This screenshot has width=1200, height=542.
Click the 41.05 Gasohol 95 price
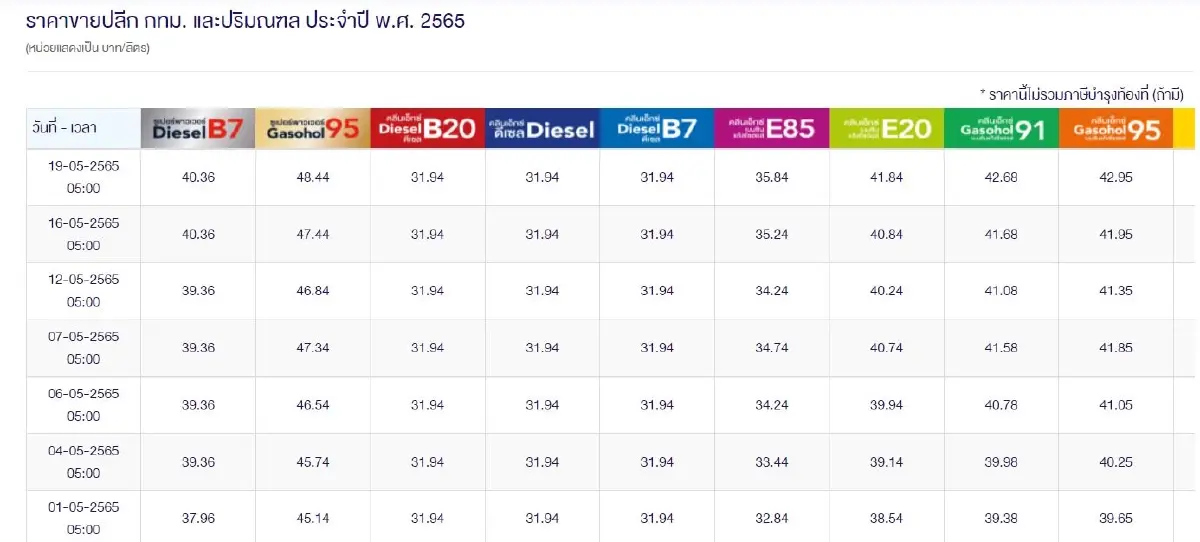point(1116,405)
